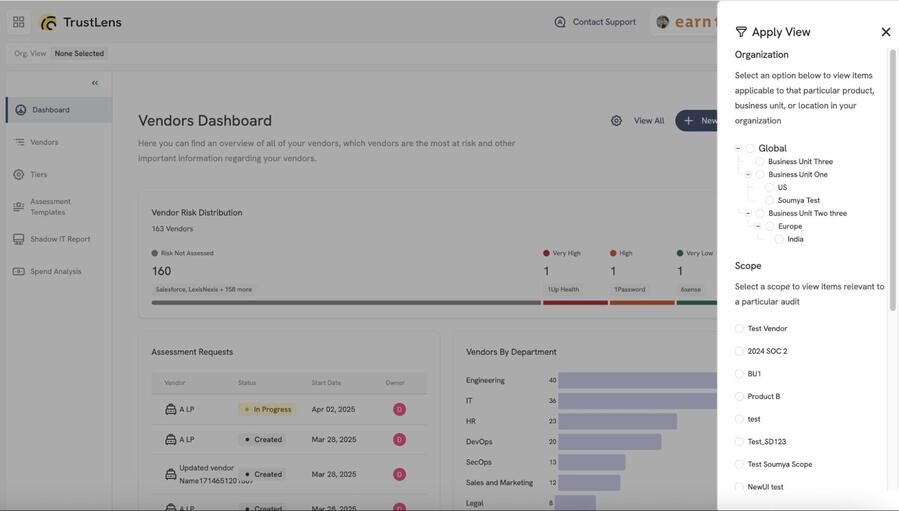Collapse the Europe tree node
The width and height of the screenshot is (899, 511).
point(757,226)
